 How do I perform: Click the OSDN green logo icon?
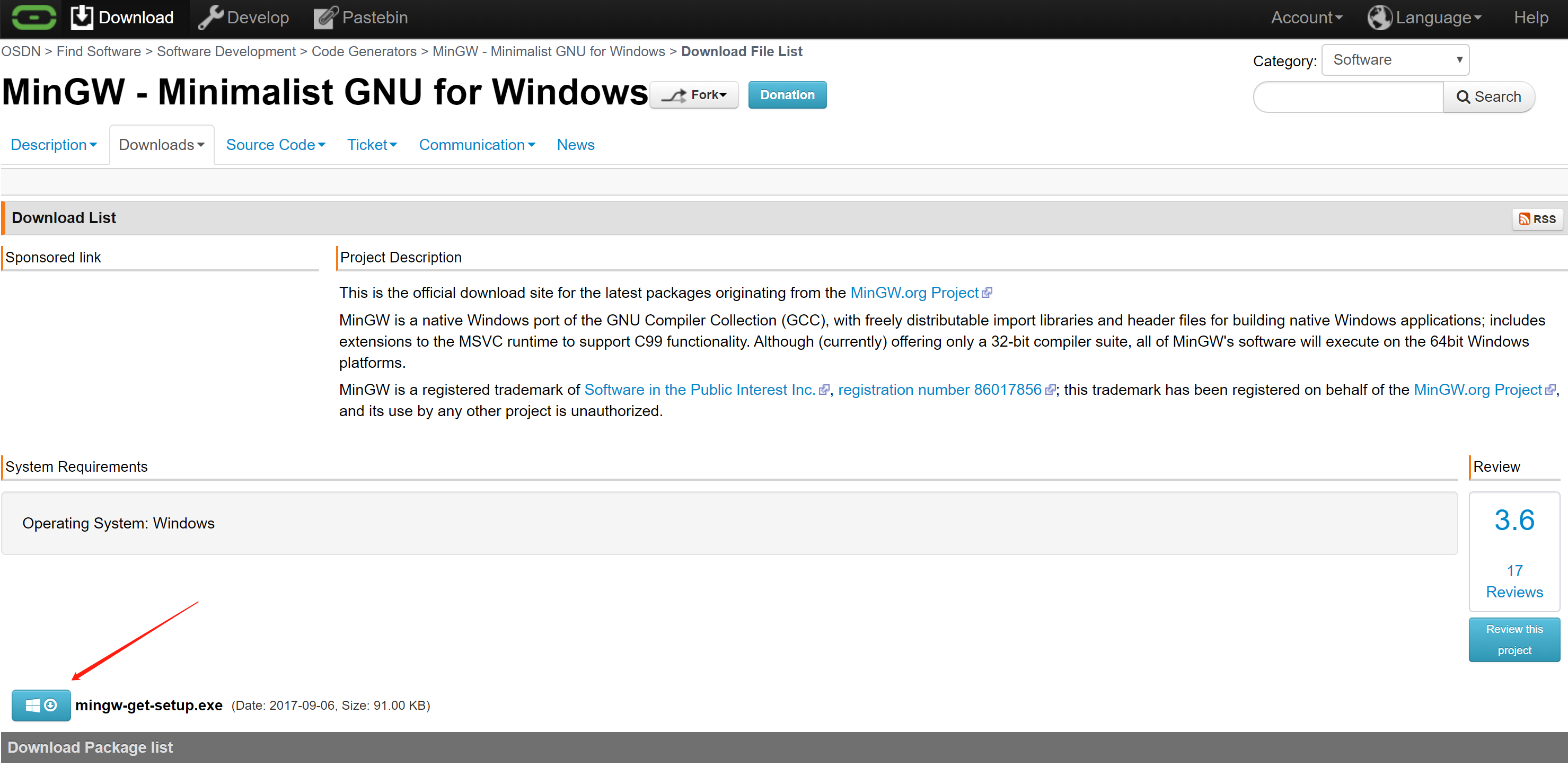pyautogui.click(x=33, y=17)
